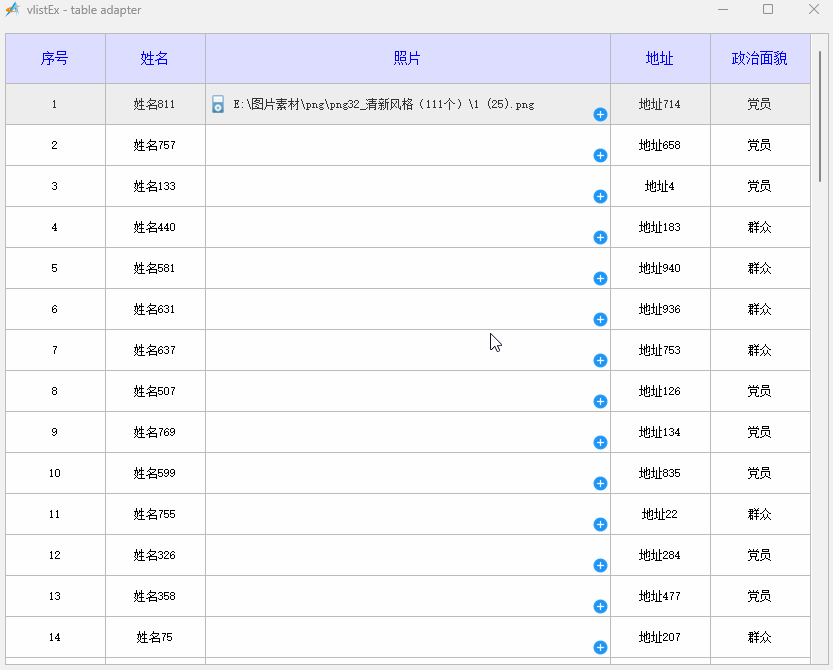Click plus icon in row 9 photo cell
Viewport: 833px width, 670px height.
(x=600, y=443)
